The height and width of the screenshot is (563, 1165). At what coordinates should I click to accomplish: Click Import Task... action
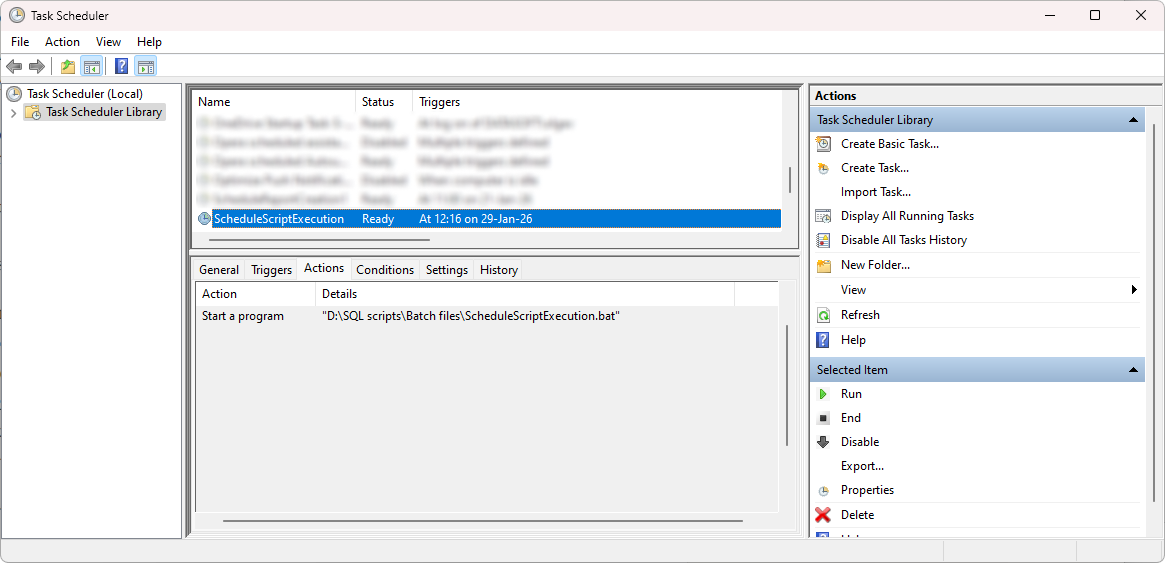coord(876,192)
